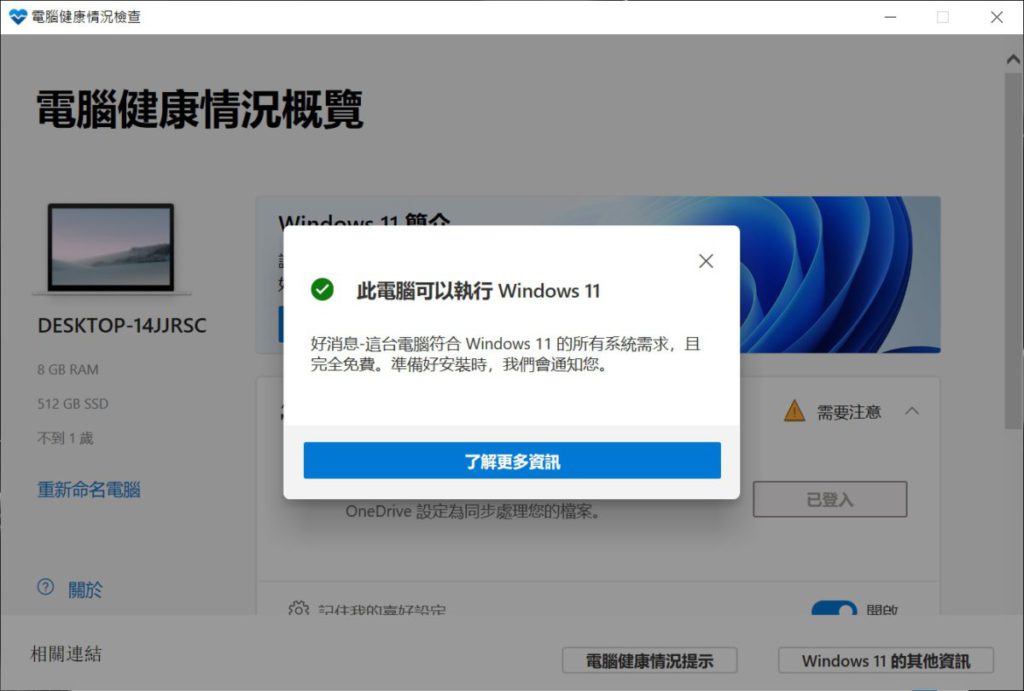The height and width of the screenshot is (691, 1024).
Task: Select the 此電腦可以執行 Windows 11 heading
Action: [478, 291]
